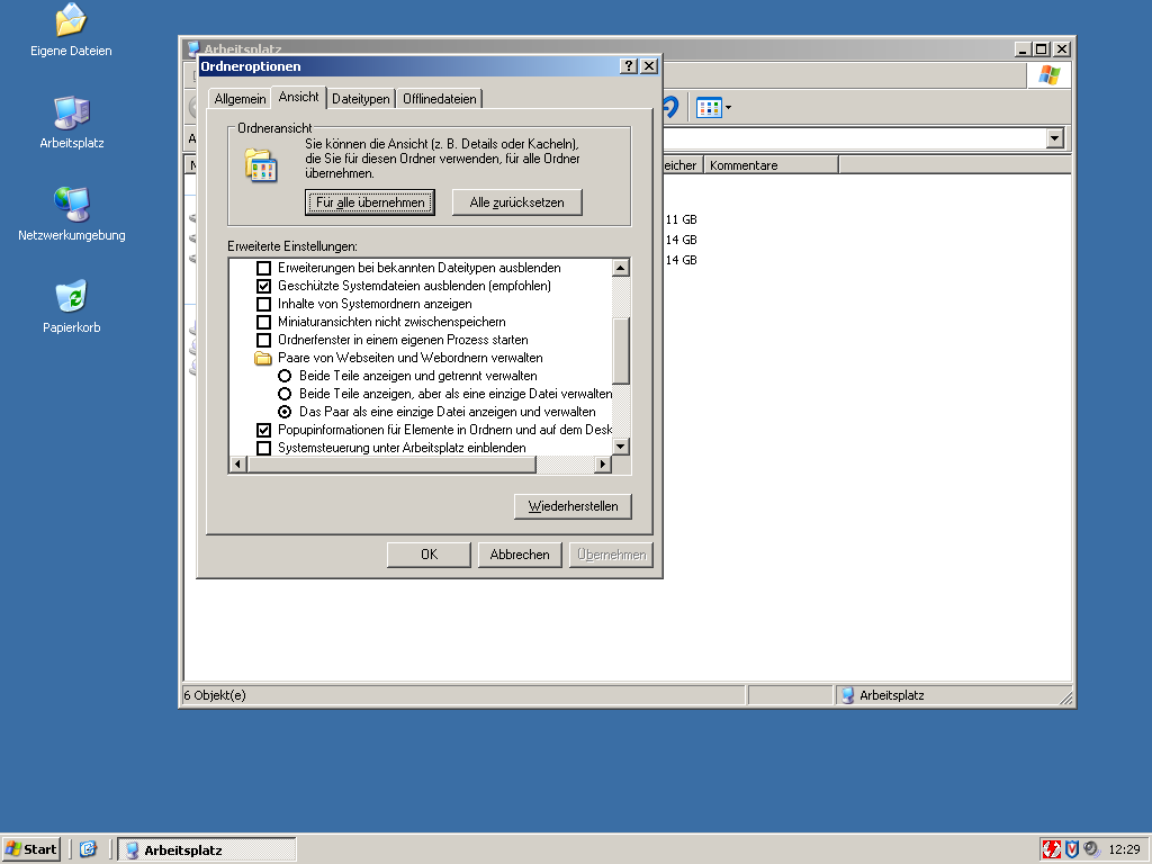Open the address bar dropdown in Arbeitsplatz
Viewport: 1152px width, 864px height.
[1055, 138]
